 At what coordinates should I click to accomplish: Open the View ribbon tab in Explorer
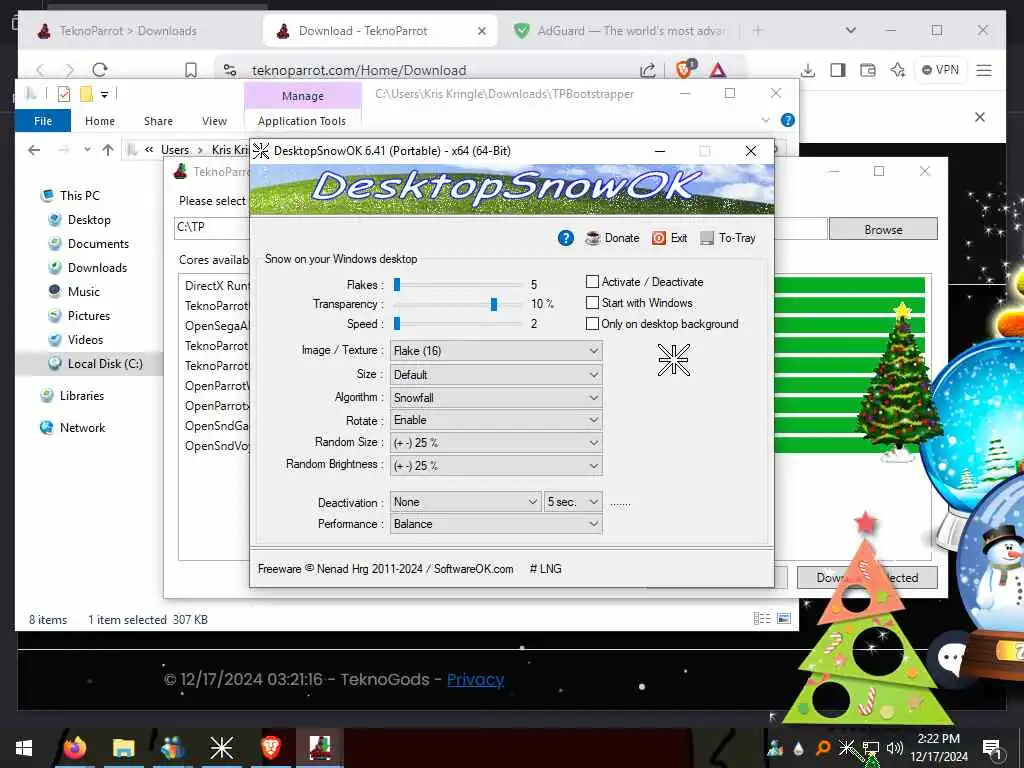[214, 121]
